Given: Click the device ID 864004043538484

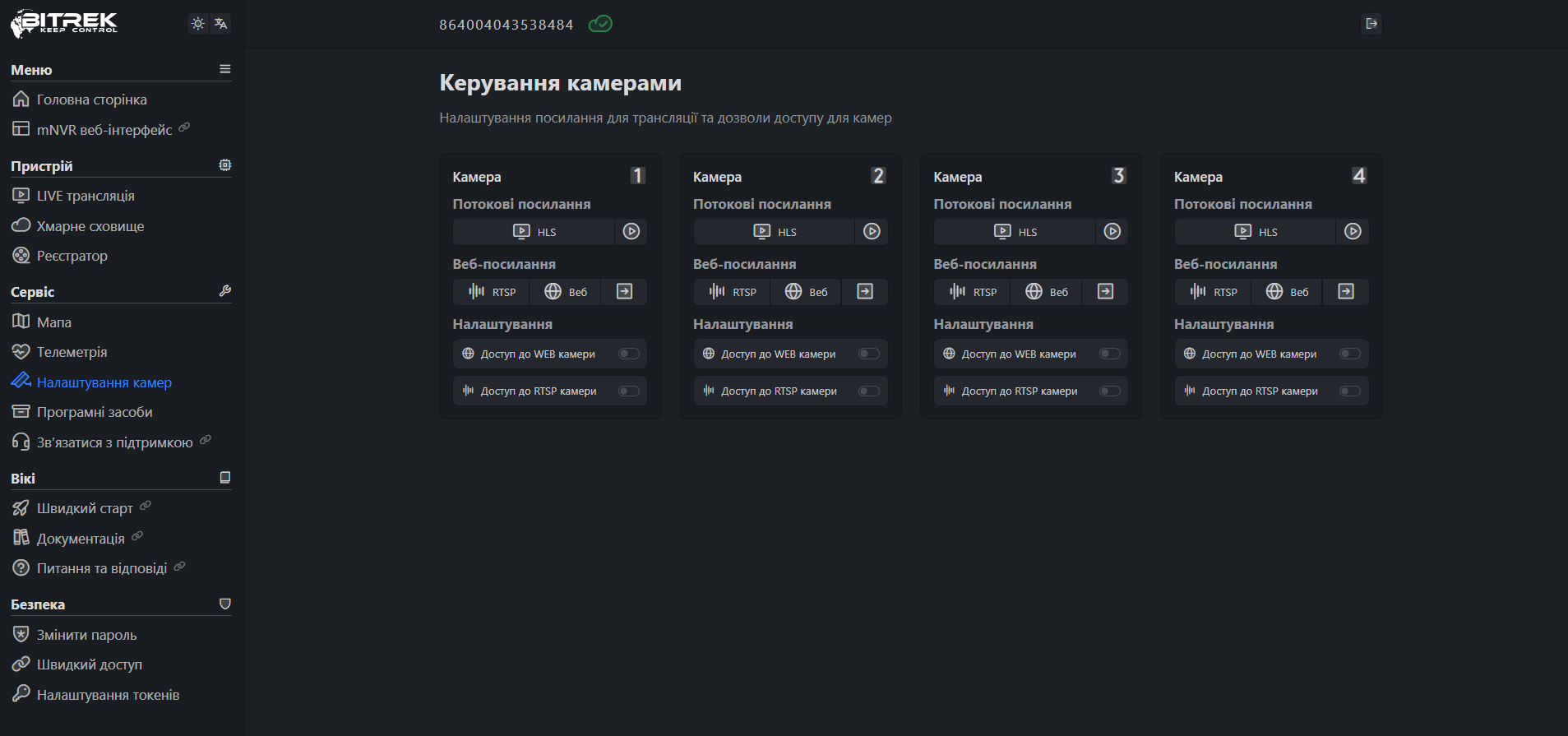Looking at the screenshot, I should pyautogui.click(x=506, y=25).
